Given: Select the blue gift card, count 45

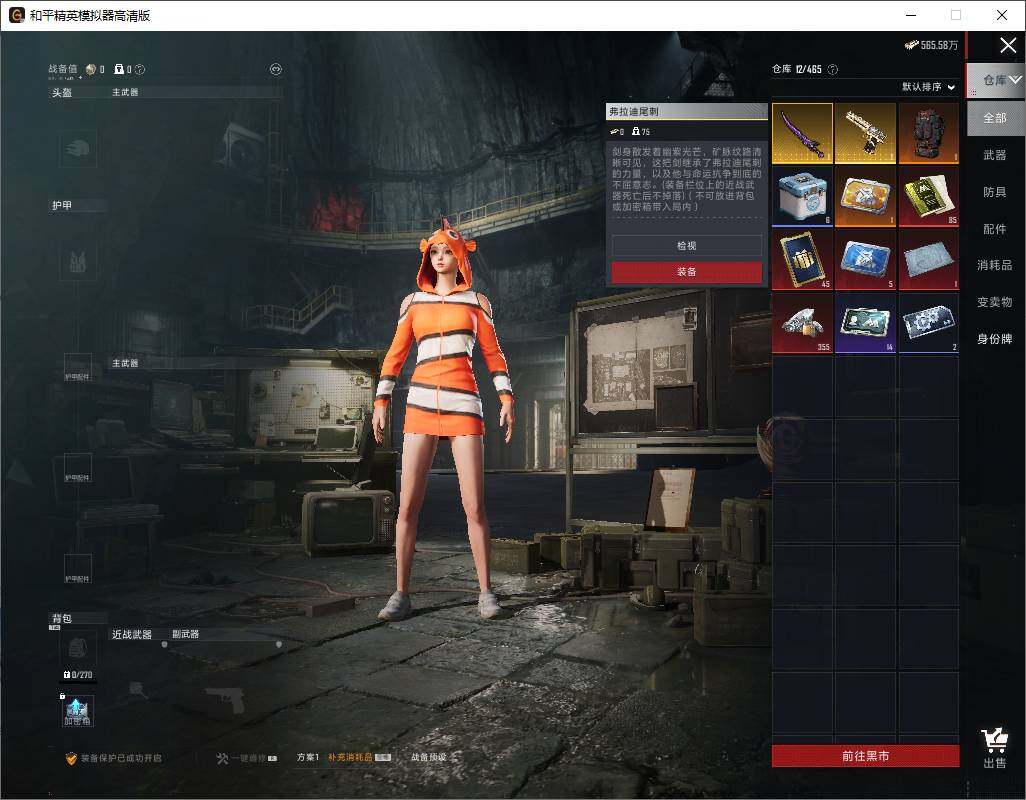Looking at the screenshot, I should [x=802, y=259].
